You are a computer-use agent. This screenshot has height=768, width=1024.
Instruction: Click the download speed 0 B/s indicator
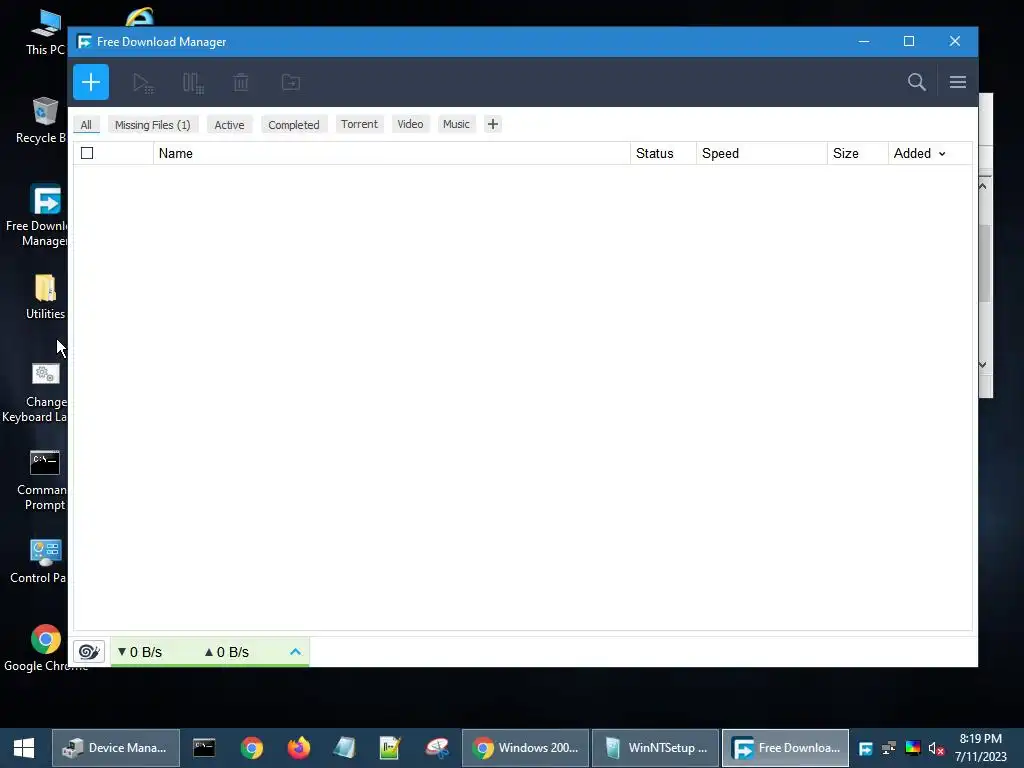pos(139,652)
